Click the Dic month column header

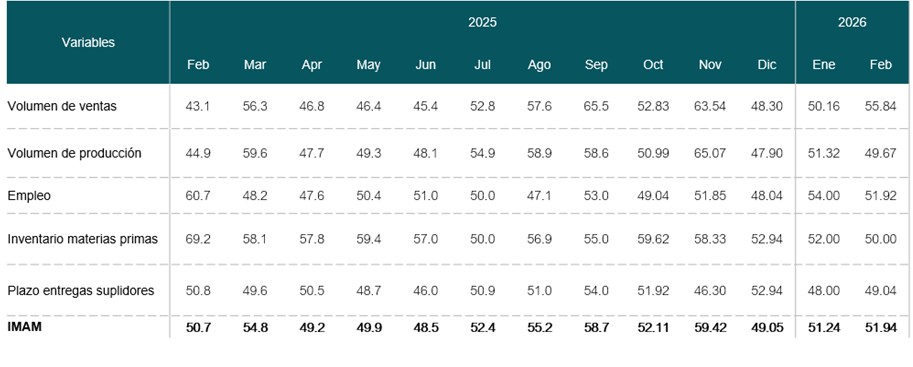click(x=767, y=65)
